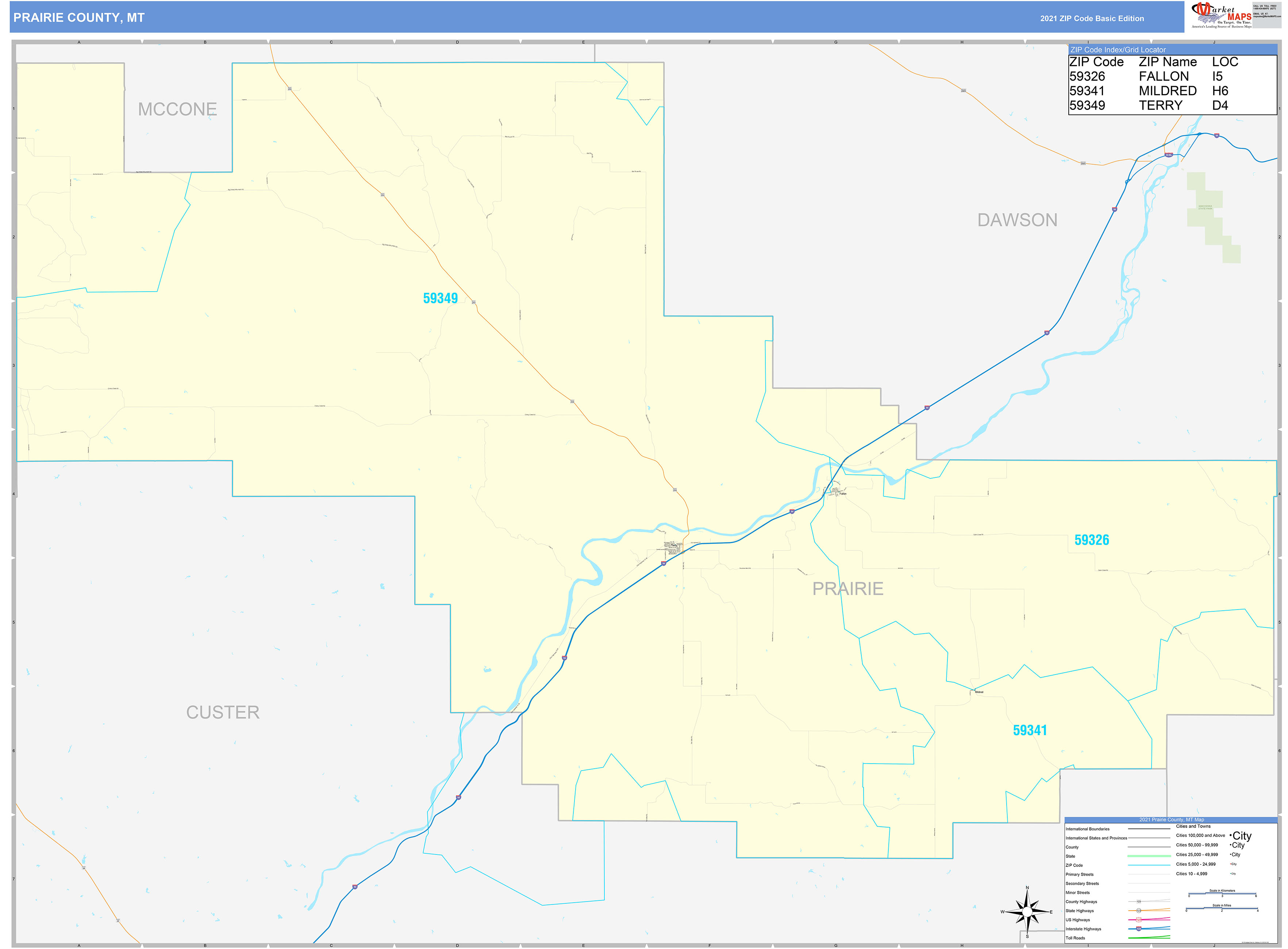The height and width of the screenshot is (949, 1288).
Task: Click the LOC column header
Action: pos(1225,61)
